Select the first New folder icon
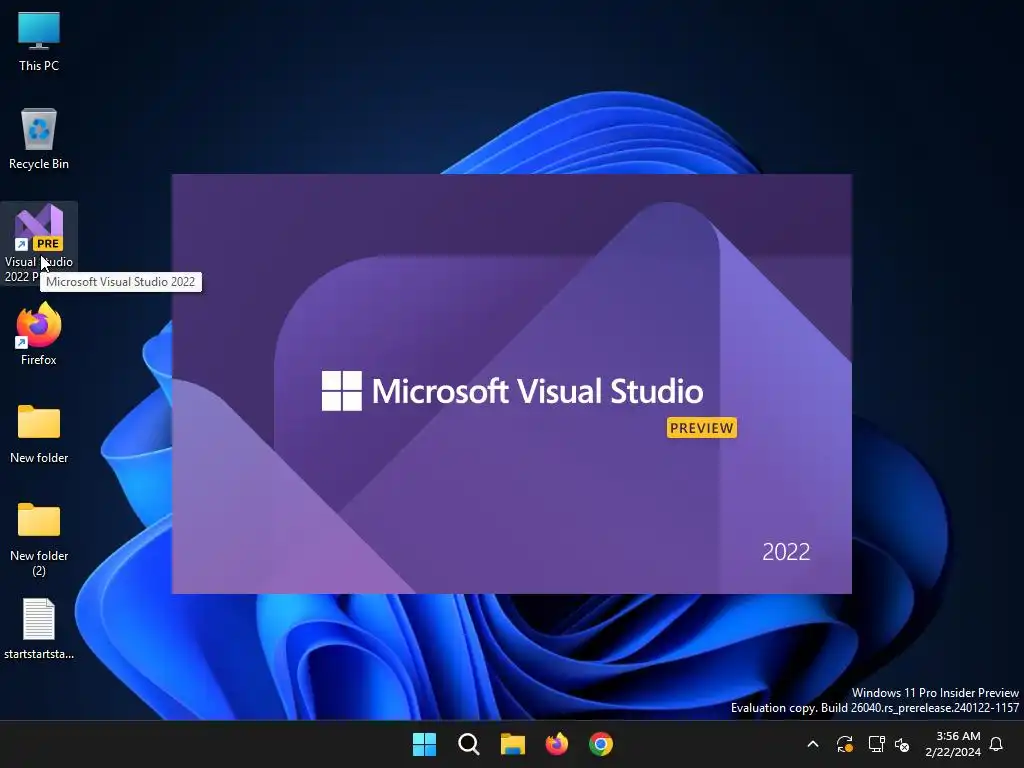The width and height of the screenshot is (1024, 768). (39, 432)
